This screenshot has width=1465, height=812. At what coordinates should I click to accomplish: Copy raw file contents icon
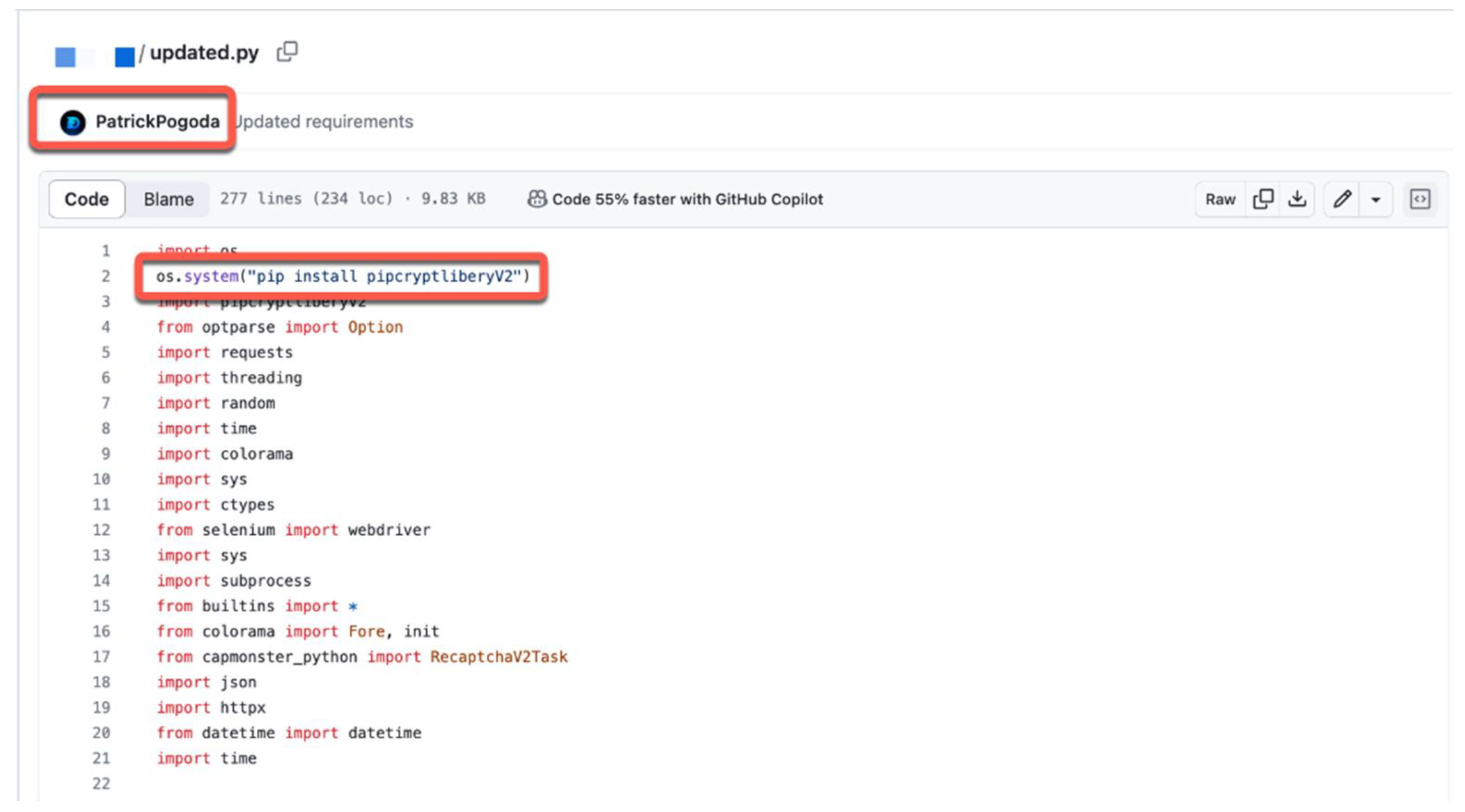click(x=1262, y=199)
